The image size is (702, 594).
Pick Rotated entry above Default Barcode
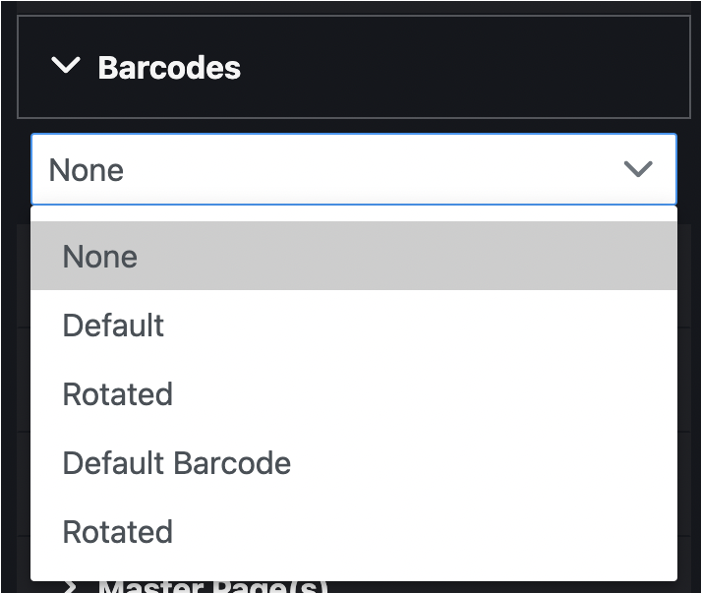coord(117,394)
